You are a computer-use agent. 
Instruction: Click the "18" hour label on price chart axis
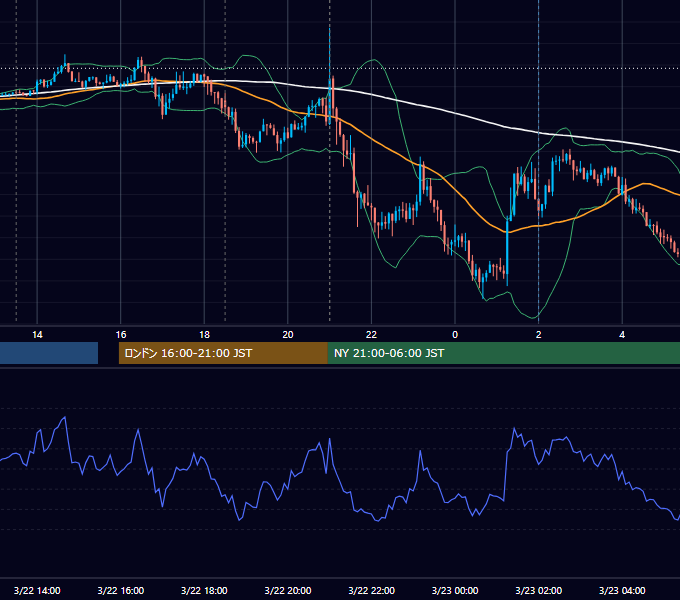[x=204, y=335]
